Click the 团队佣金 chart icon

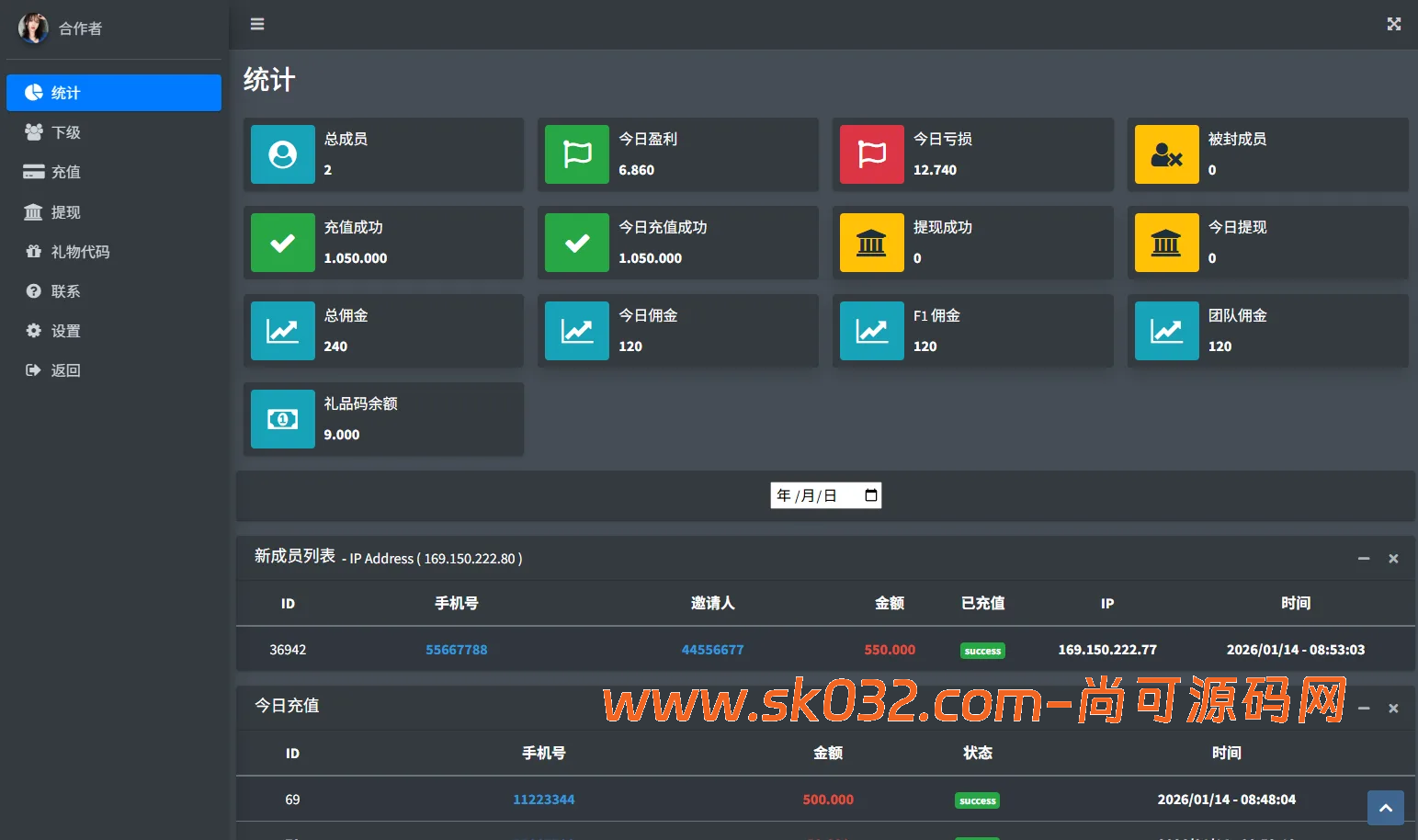coord(1166,331)
